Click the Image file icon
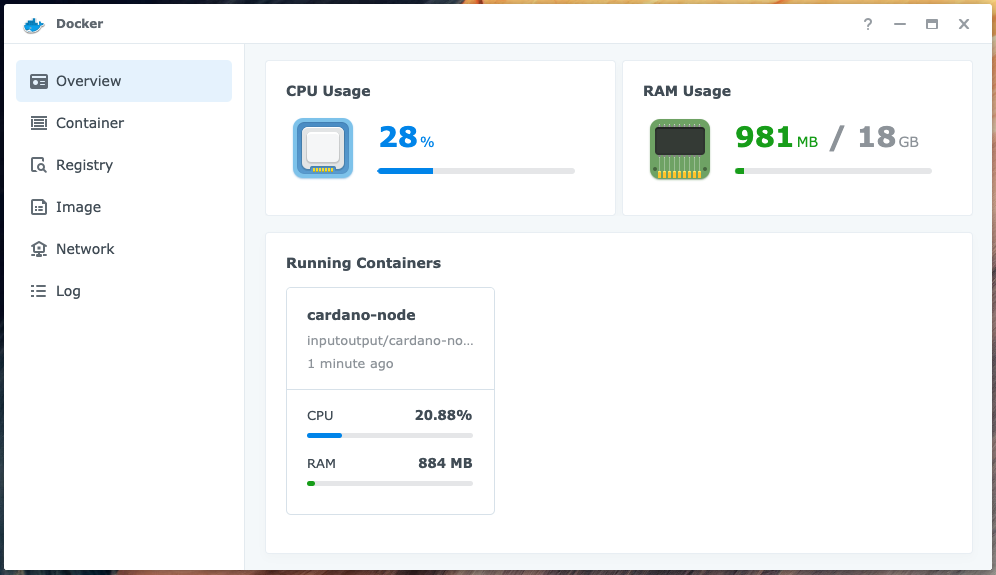996x575 pixels. 39,207
